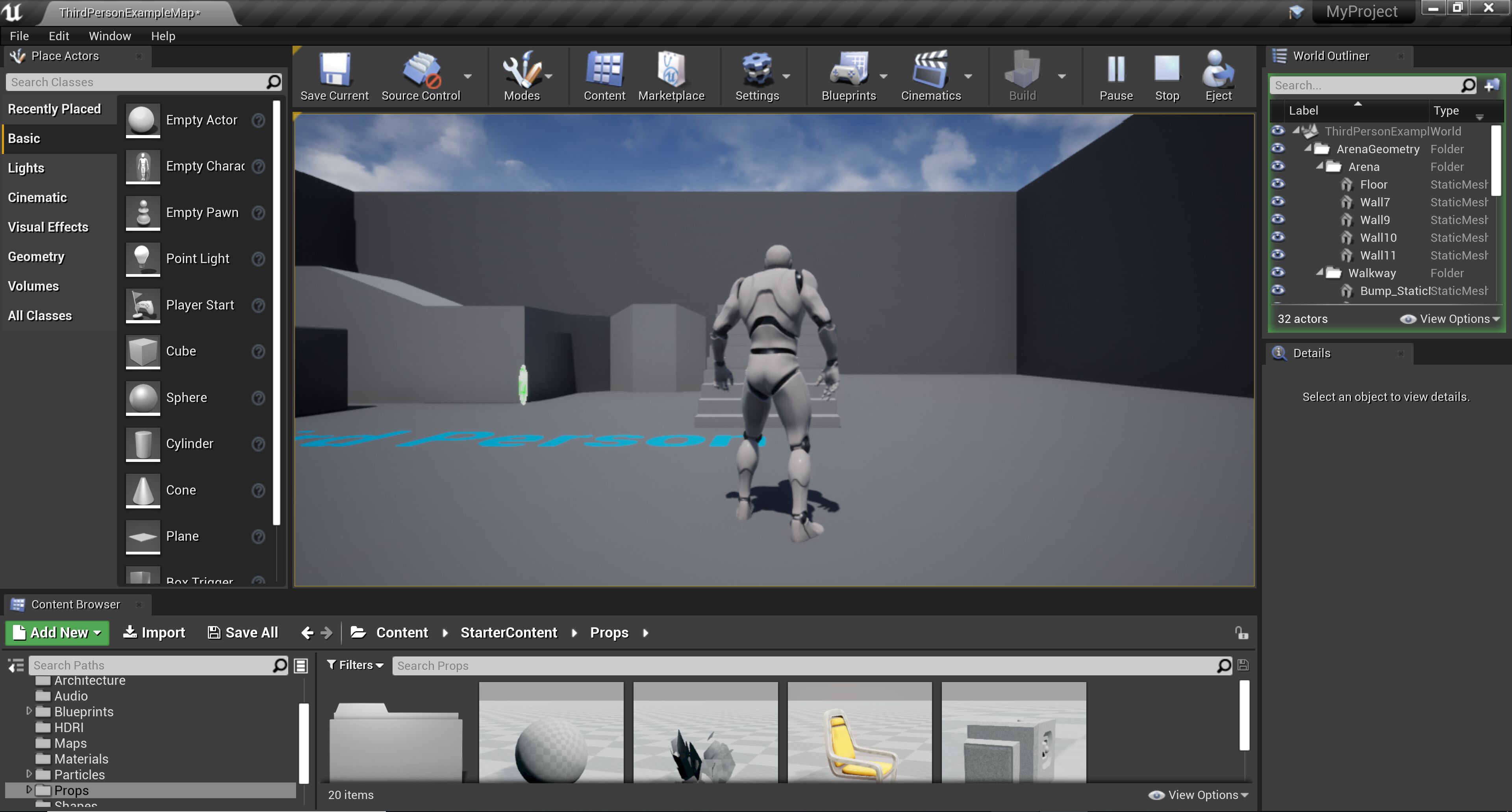Screen dimensions: 1512x812
Task: Open the Window menu
Action: (x=110, y=35)
